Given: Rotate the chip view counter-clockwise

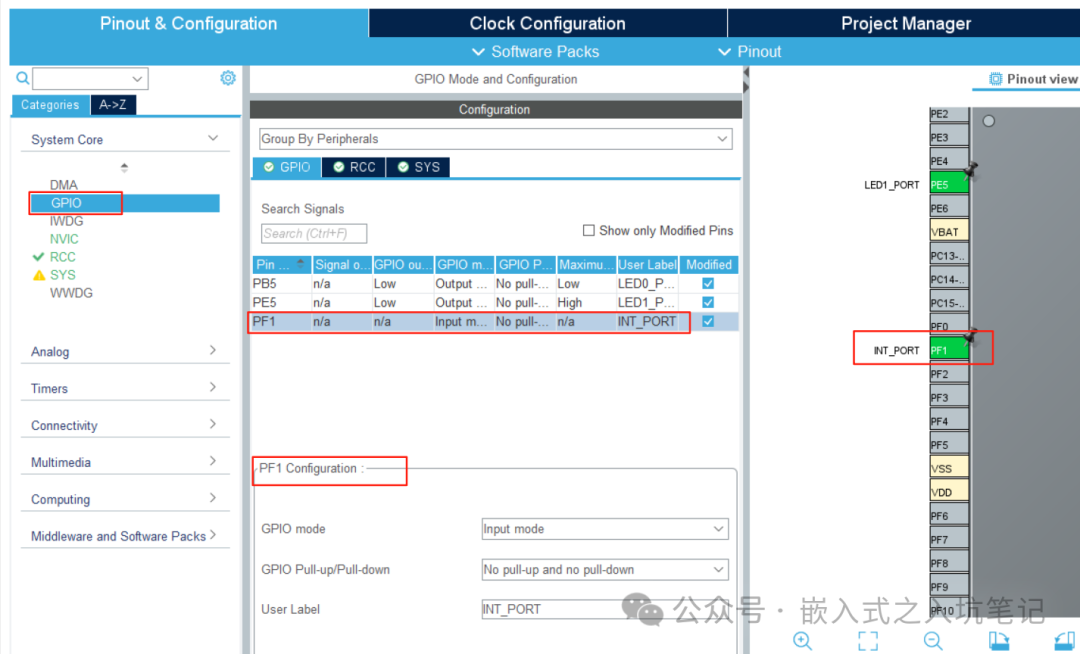Looking at the screenshot, I should 1063,641.
